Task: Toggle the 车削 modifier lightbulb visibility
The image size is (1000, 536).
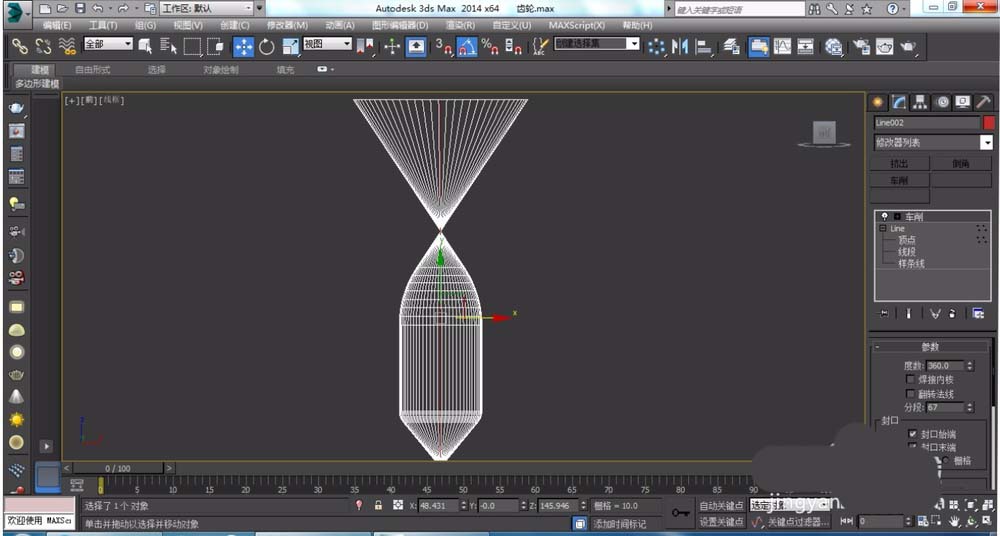Action: (x=885, y=217)
